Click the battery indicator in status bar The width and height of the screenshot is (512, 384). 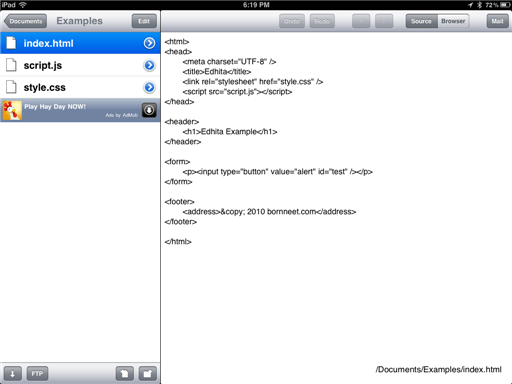click(505, 5)
